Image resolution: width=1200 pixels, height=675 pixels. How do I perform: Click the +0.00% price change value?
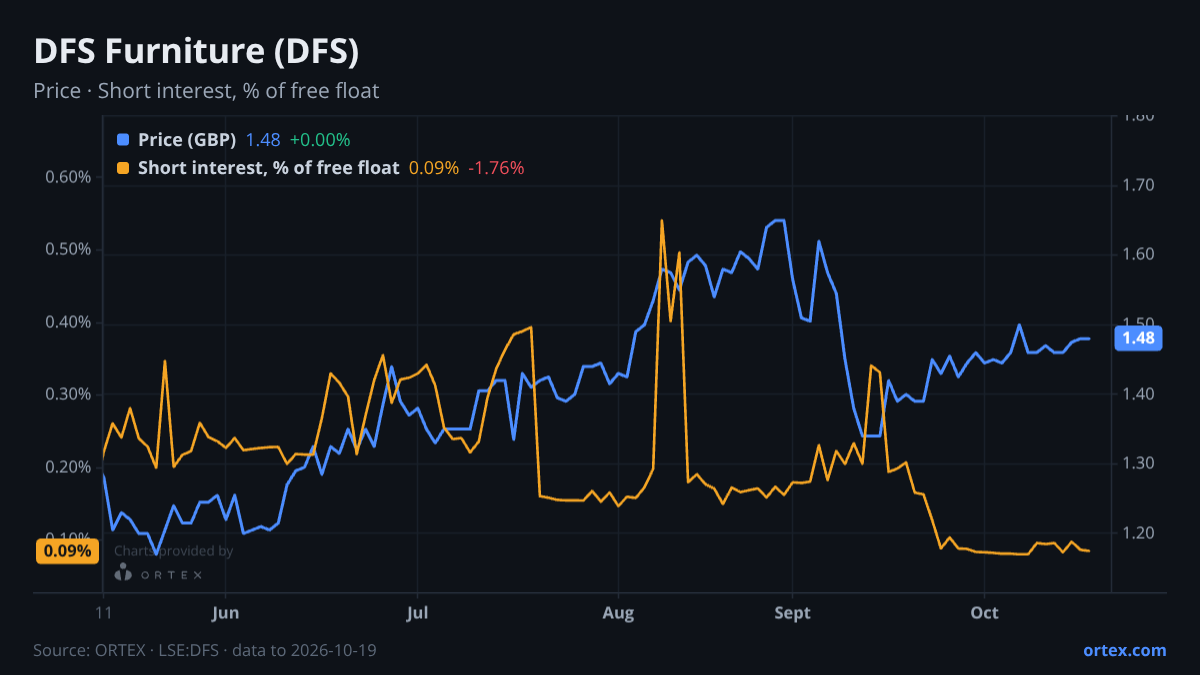[x=320, y=140]
